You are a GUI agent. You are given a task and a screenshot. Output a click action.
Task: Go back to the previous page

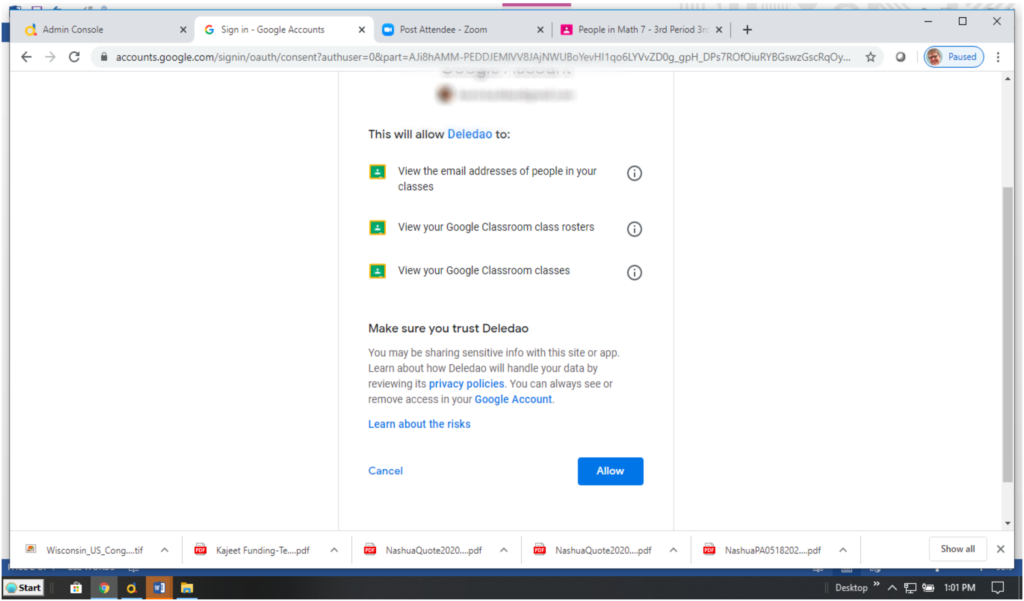(x=26, y=57)
